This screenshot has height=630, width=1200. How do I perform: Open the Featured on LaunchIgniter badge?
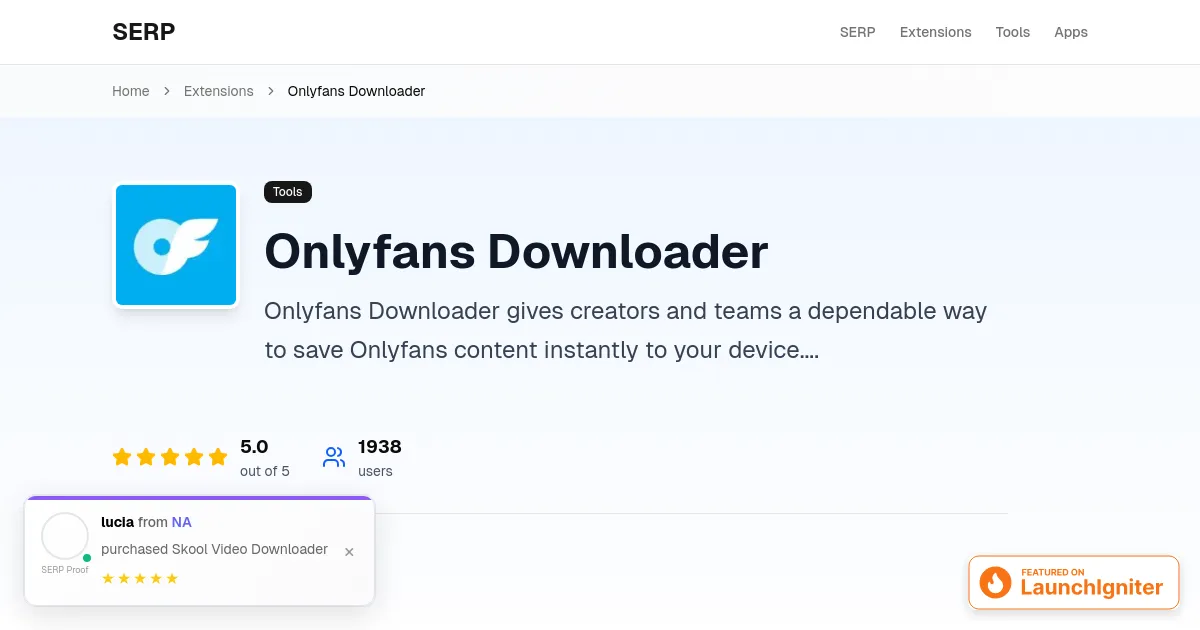point(1075,582)
